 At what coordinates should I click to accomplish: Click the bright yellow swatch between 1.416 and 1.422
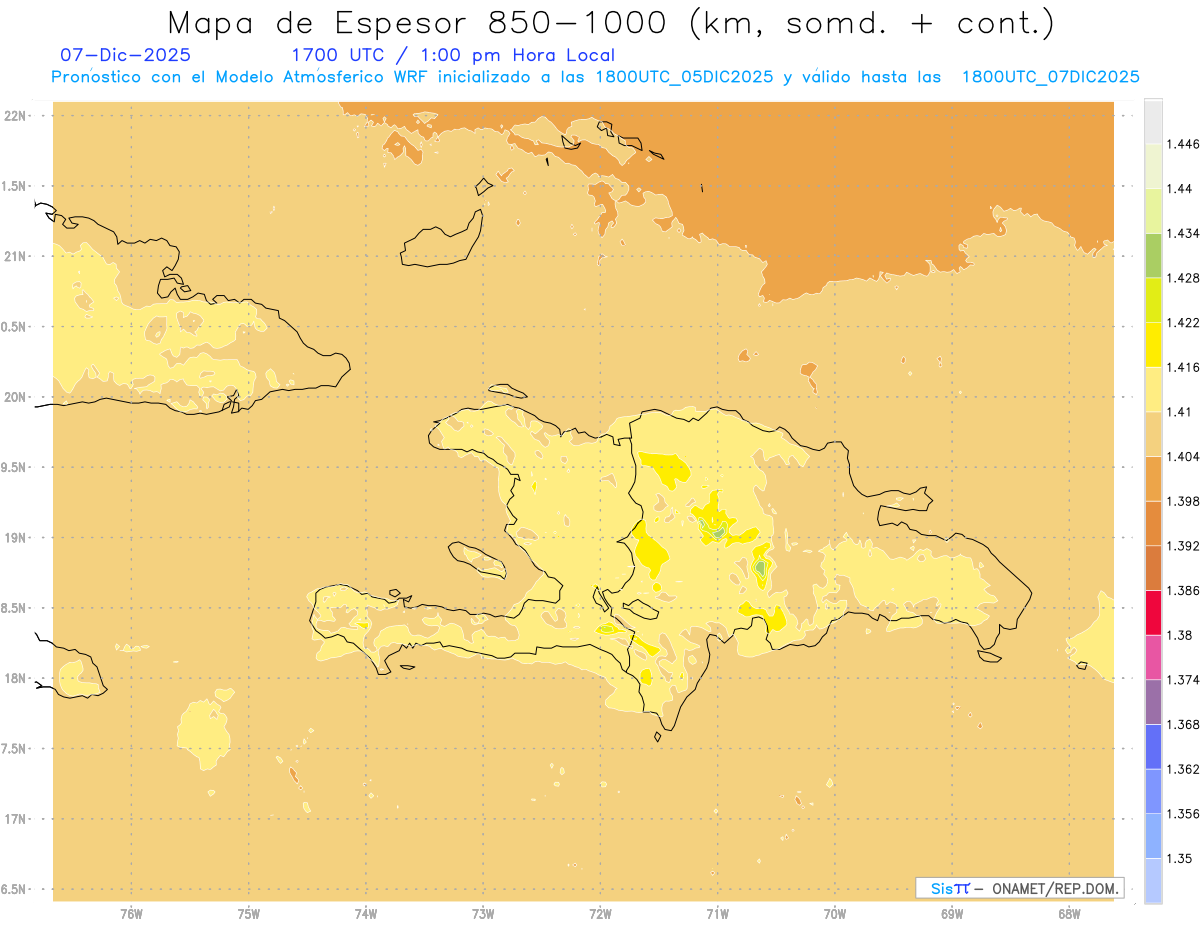[1153, 344]
